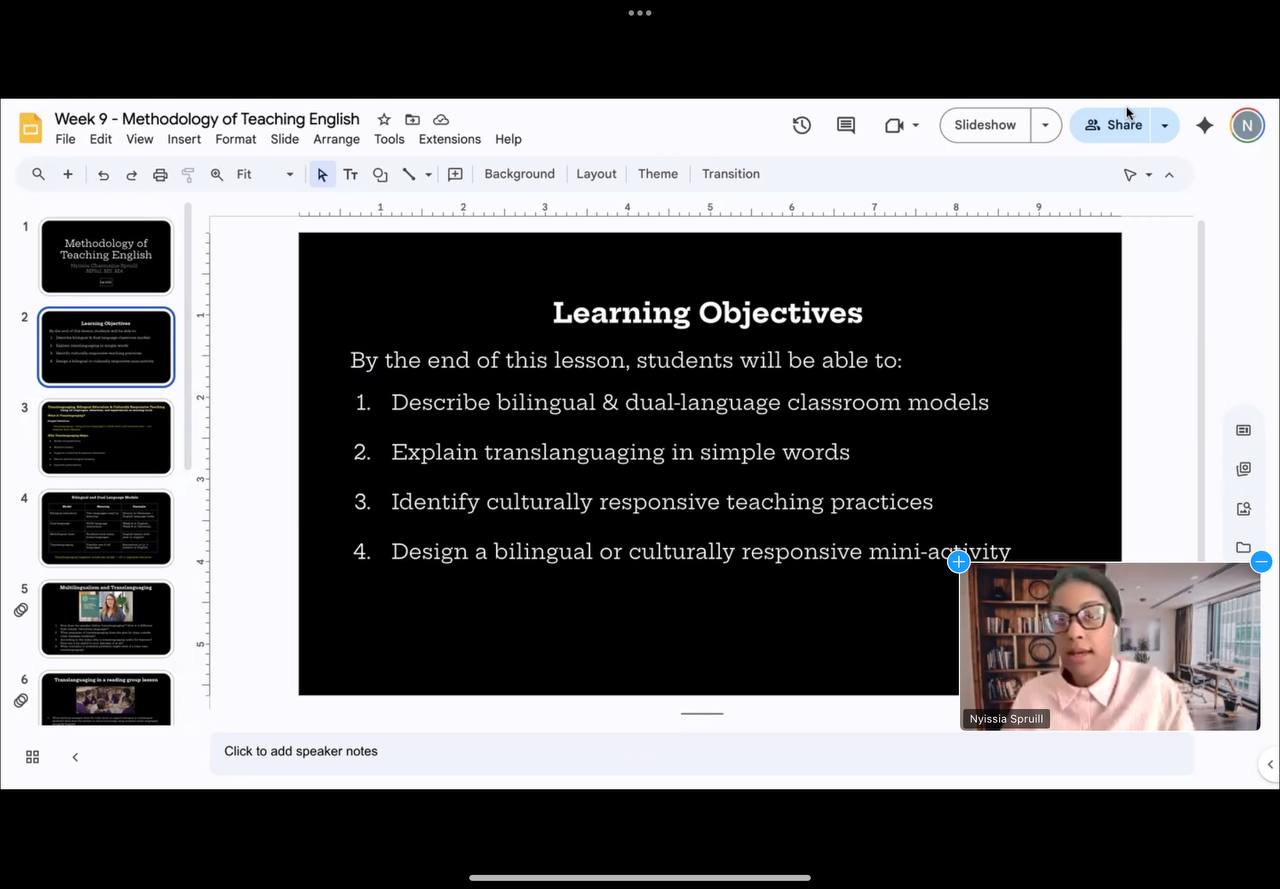Open the Fit zoom dropdown

(x=265, y=174)
